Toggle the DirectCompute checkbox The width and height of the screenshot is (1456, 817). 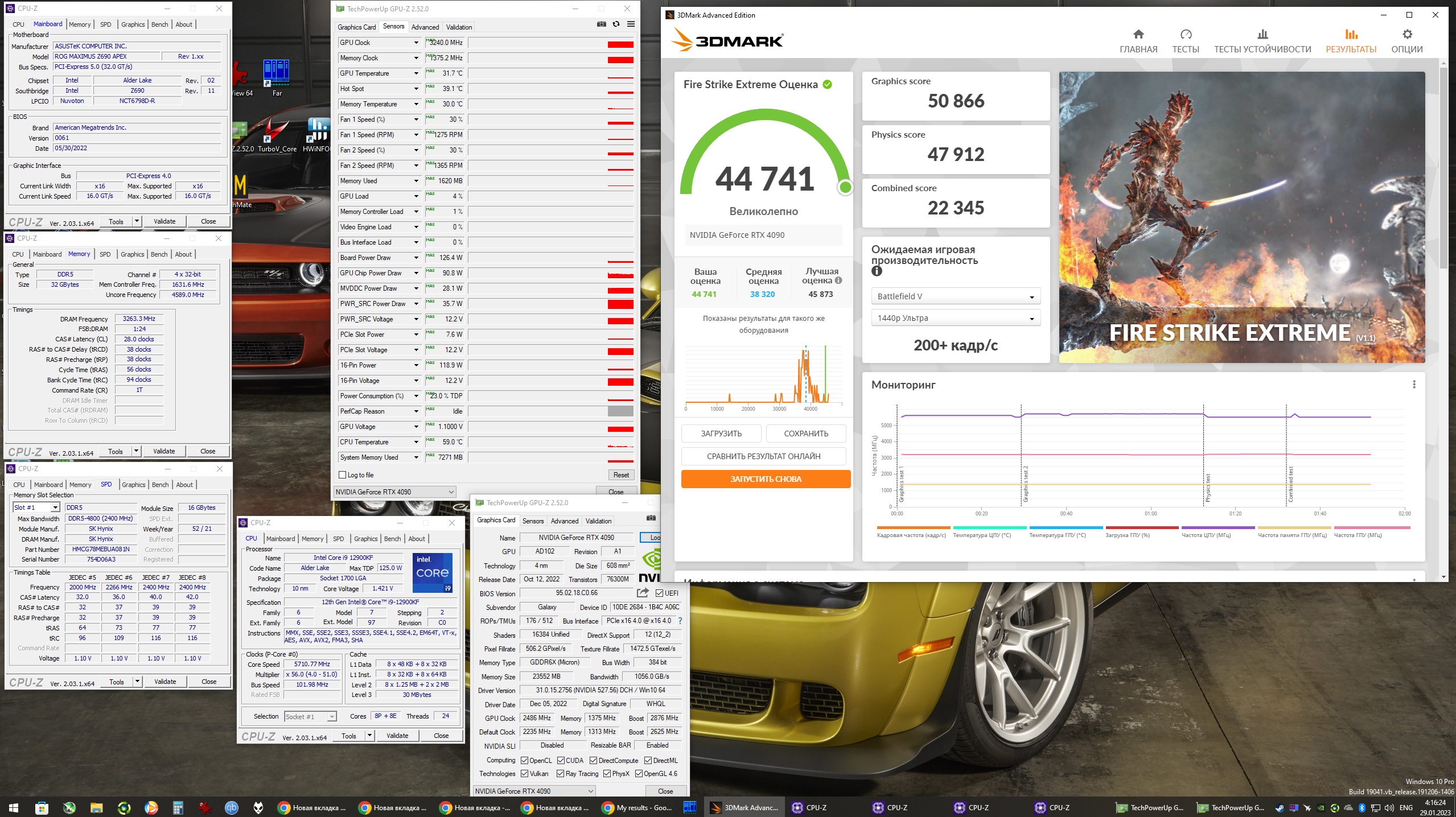pos(593,760)
